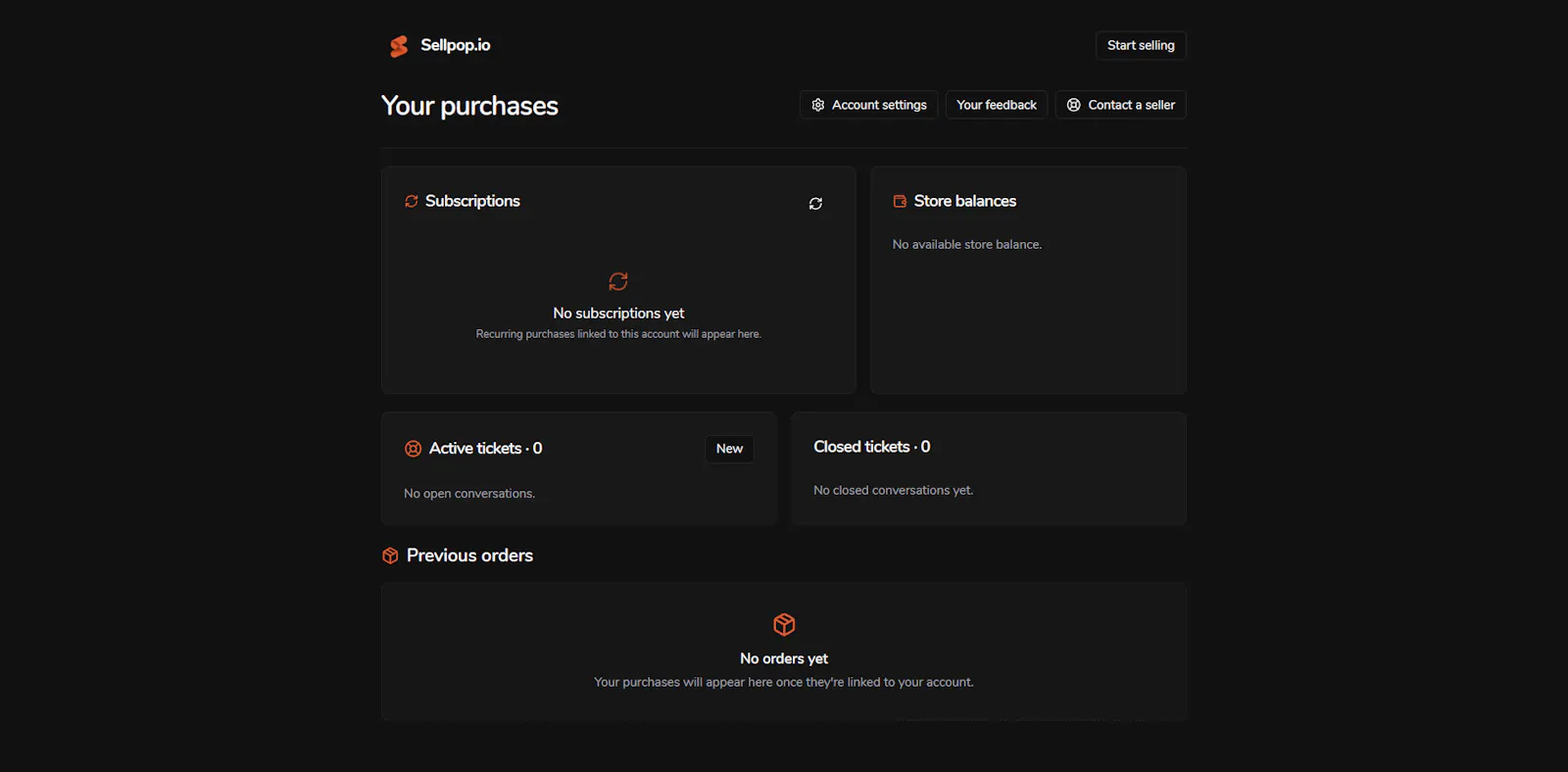Click the Previous orders heading

(469, 555)
